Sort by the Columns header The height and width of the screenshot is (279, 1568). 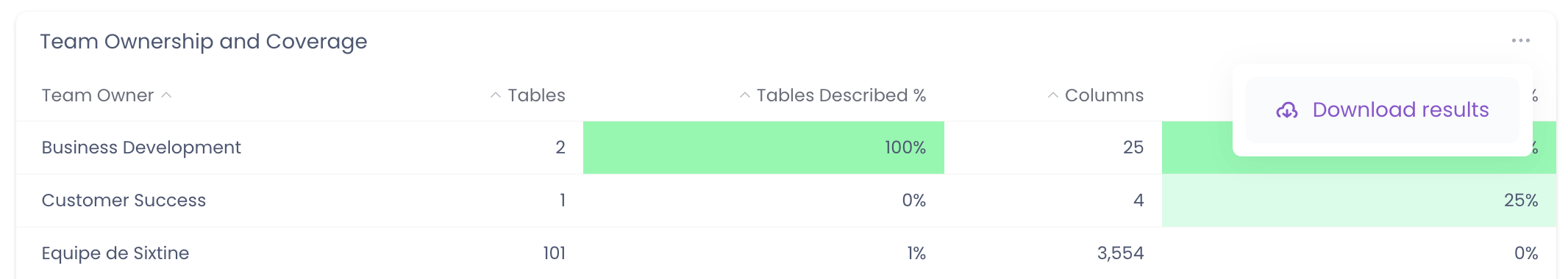click(x=1104, y=95)
